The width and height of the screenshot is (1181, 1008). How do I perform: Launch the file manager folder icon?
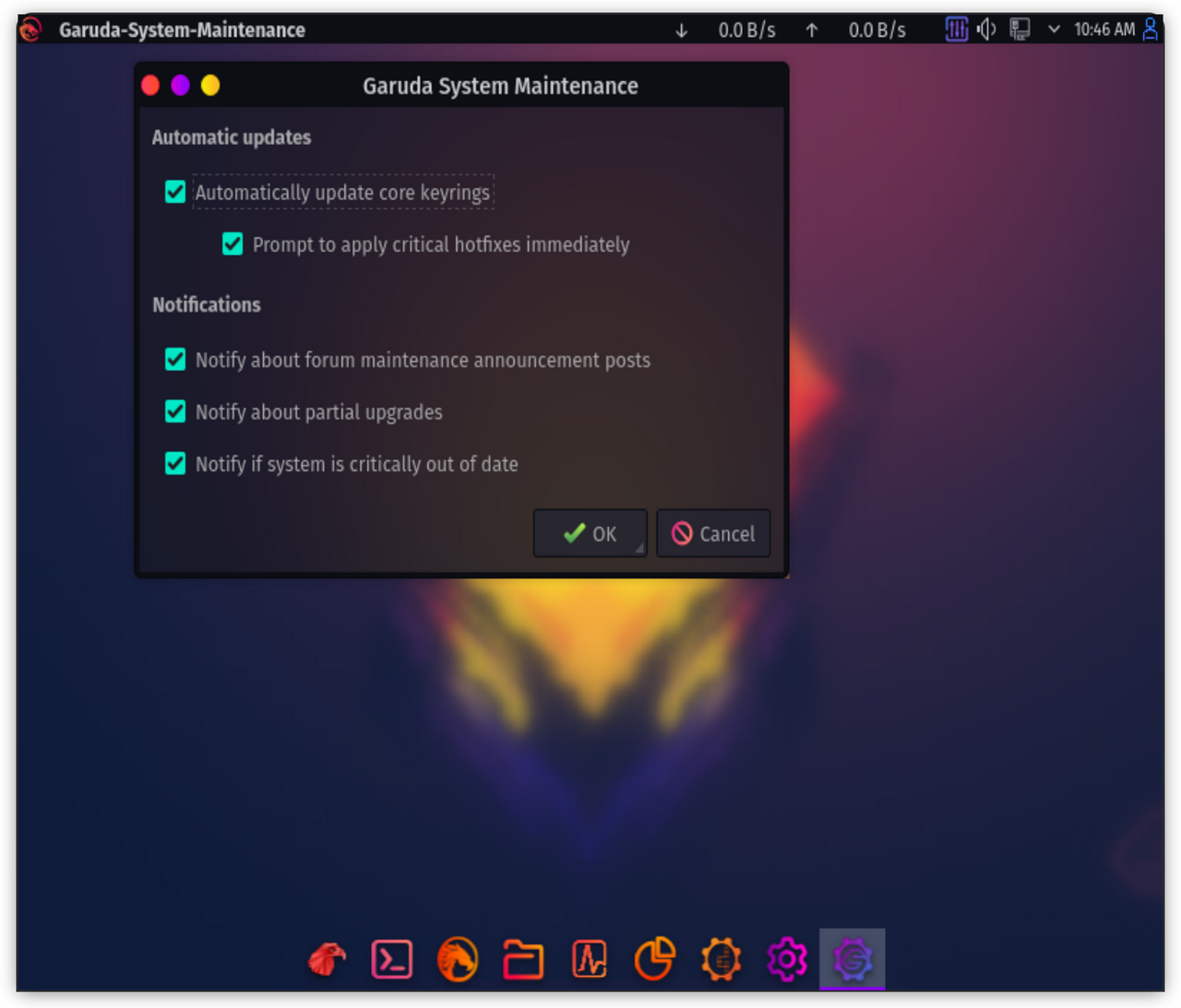tap(523, 959)
